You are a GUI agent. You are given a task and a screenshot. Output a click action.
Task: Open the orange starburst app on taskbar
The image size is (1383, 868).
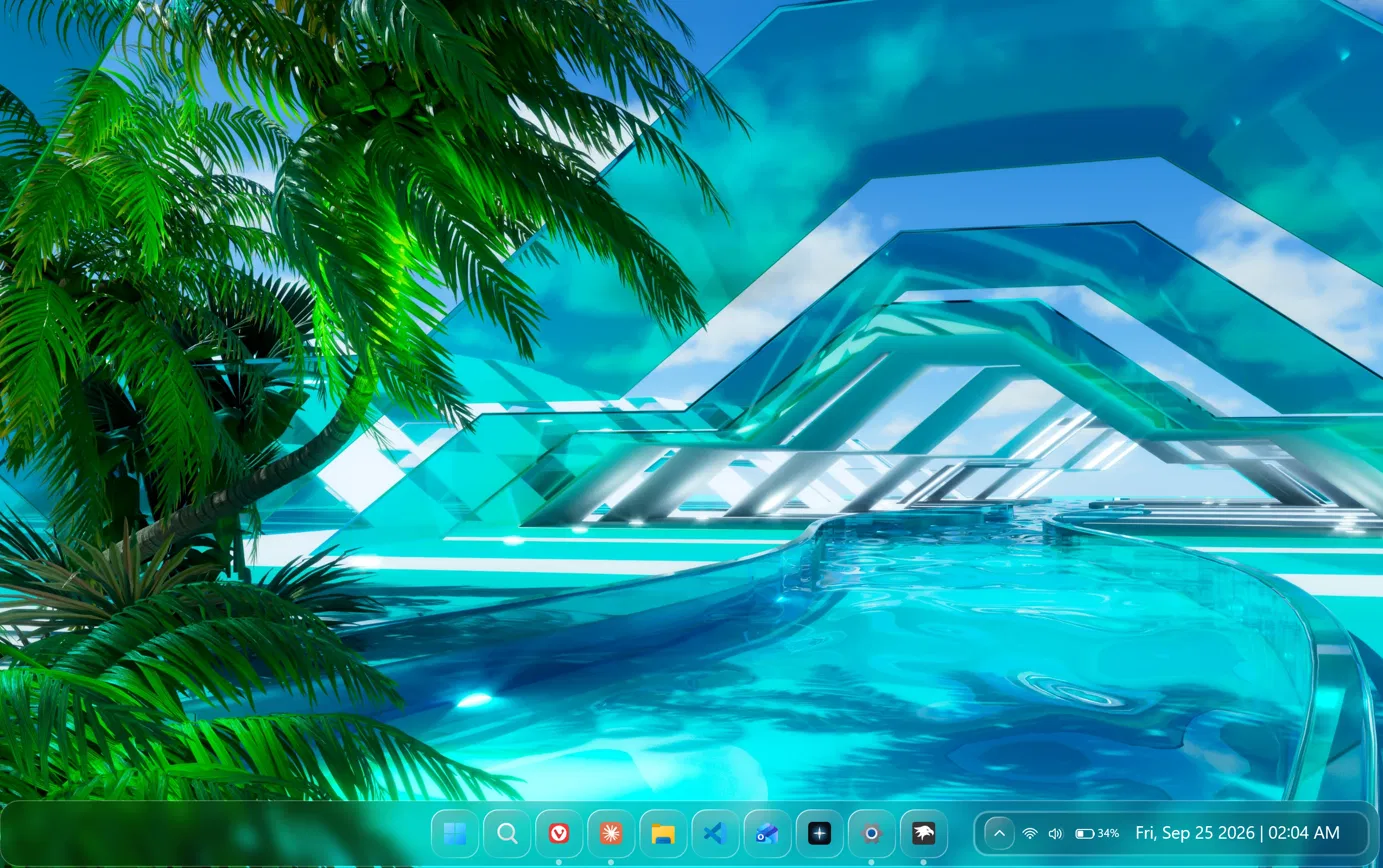[x=611, y=833]
